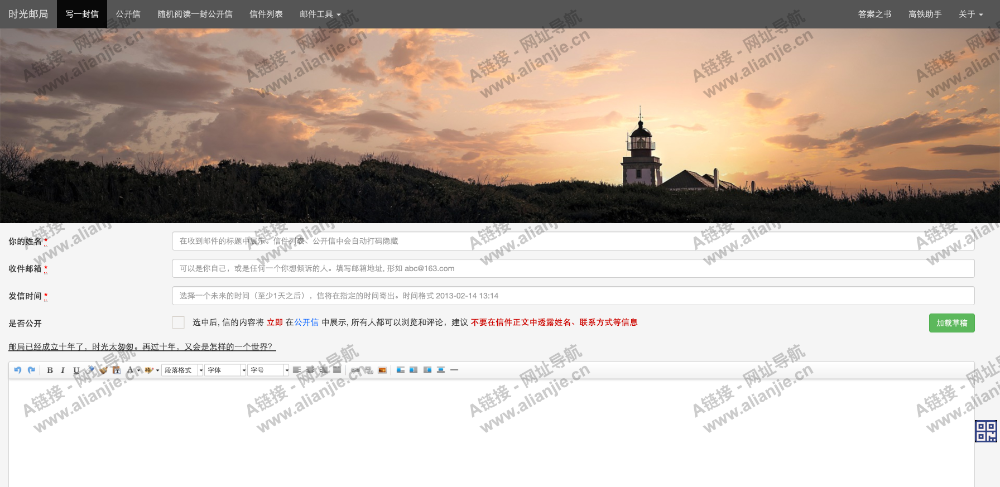
Task: Open the font color picker in editor toolbar
Action: [131, 370]
